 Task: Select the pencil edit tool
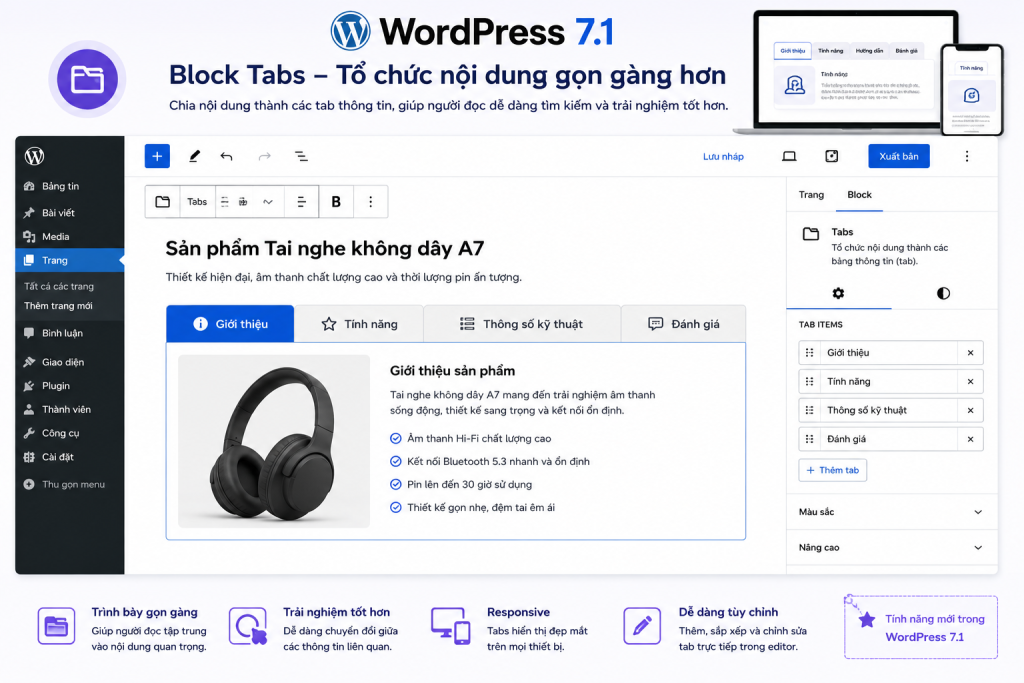point(194,156)
